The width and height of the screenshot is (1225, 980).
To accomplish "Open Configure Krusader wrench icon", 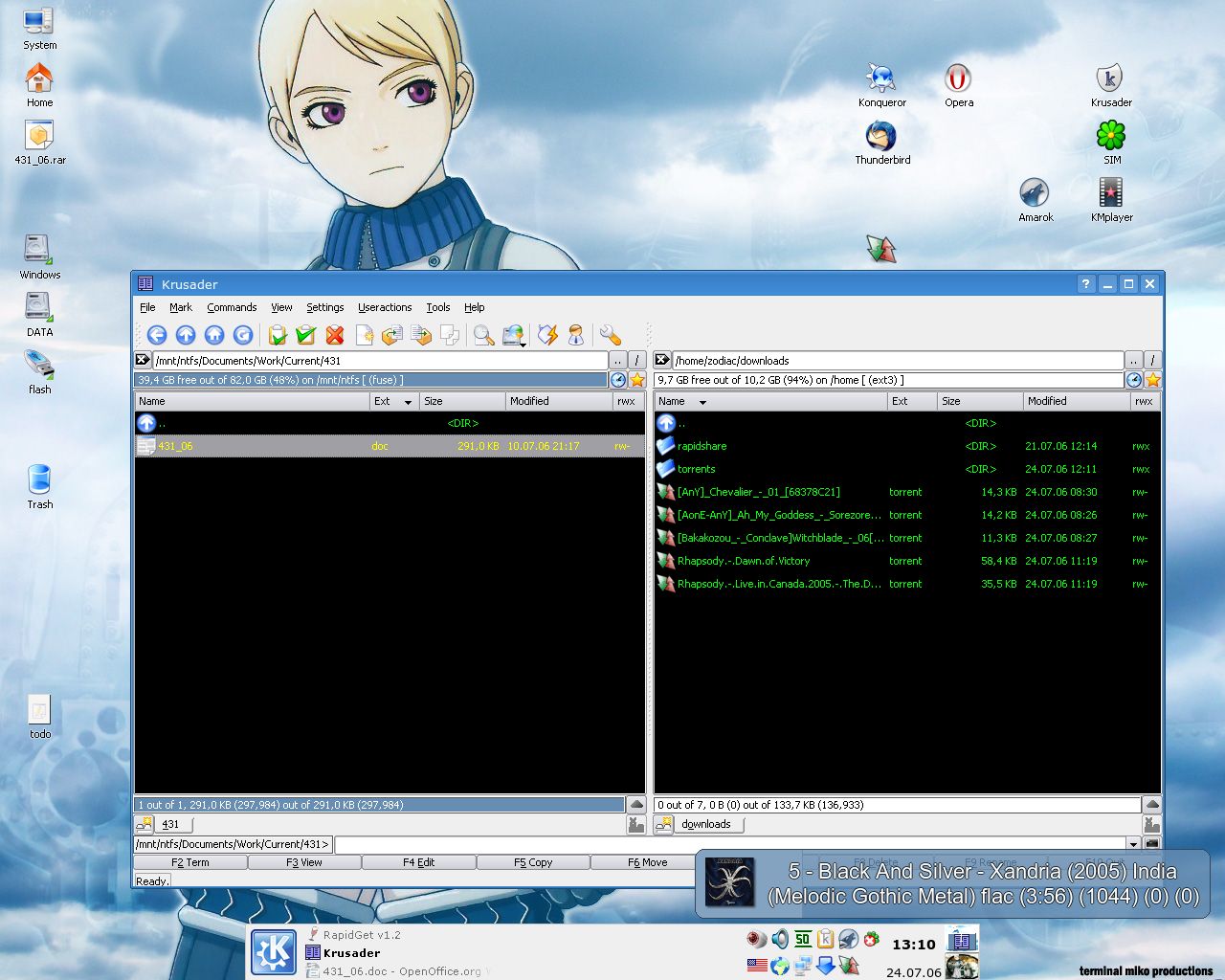I will [610, 334].
